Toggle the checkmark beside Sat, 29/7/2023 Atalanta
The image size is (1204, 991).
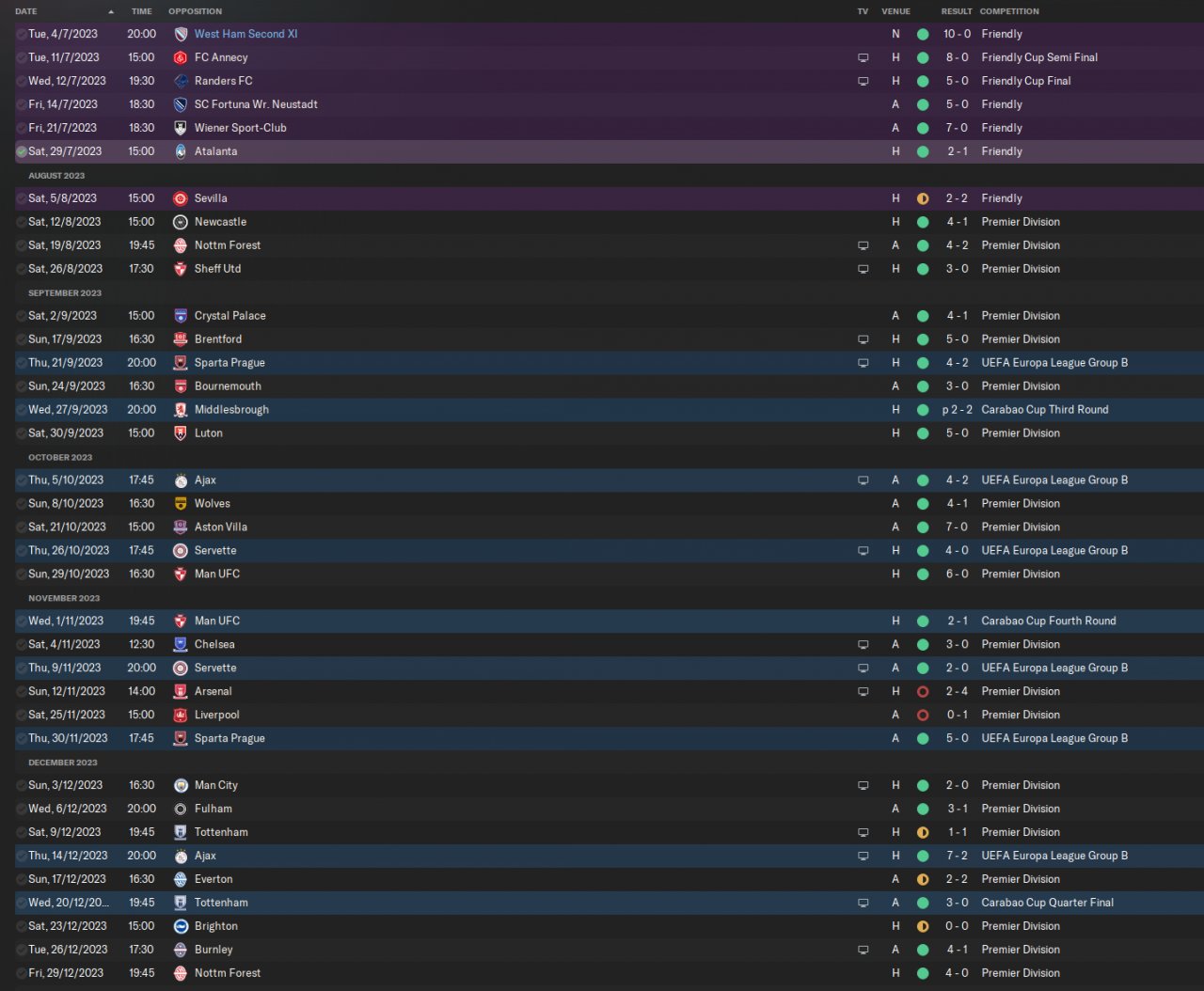22,151
